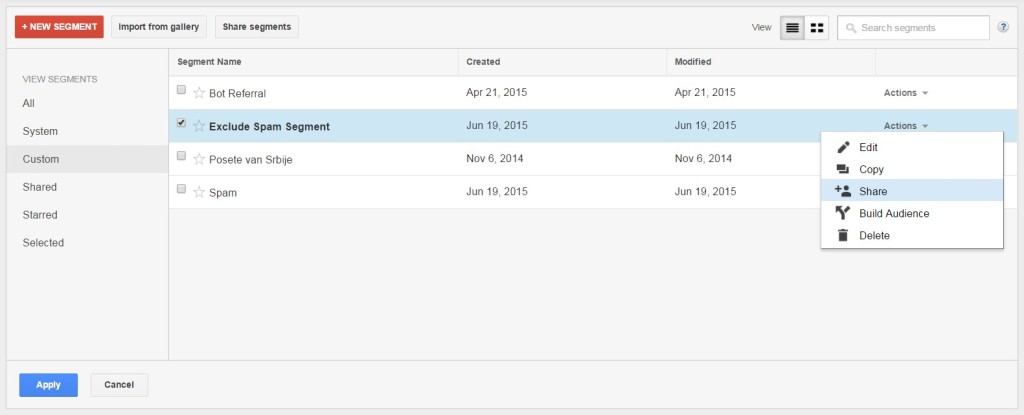Click the trash icon for Delete
The width and height of the screenshot is (1024, 415).
click(x=842, y=235)
